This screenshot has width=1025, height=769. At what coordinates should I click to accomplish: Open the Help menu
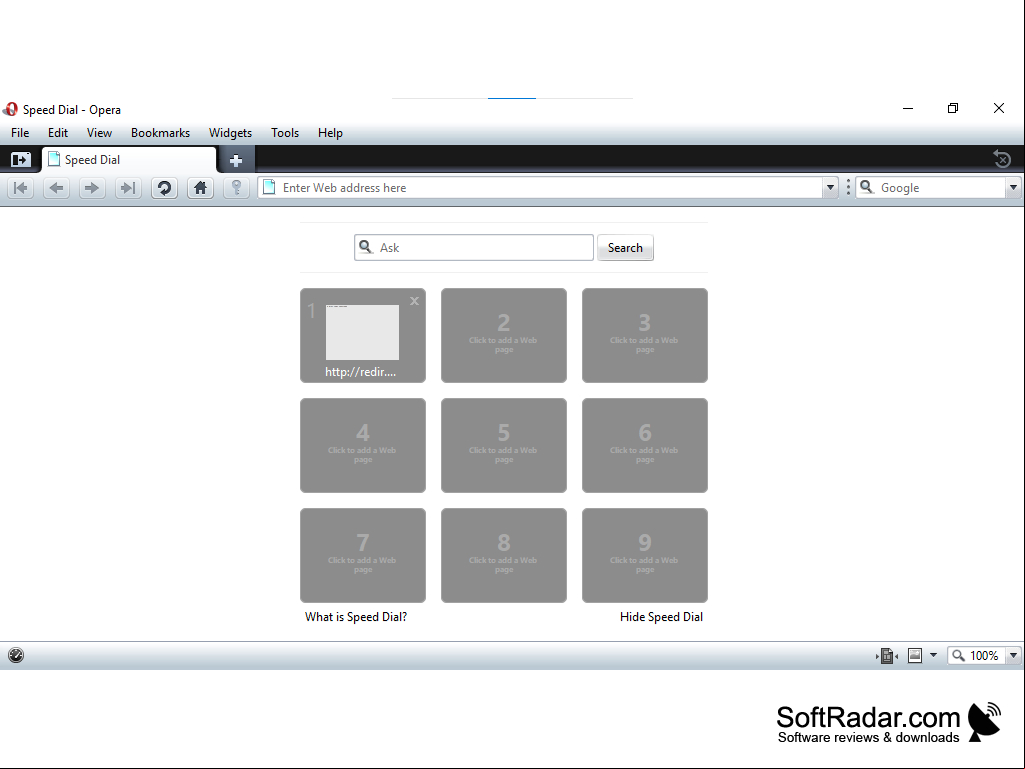(330, 133)
